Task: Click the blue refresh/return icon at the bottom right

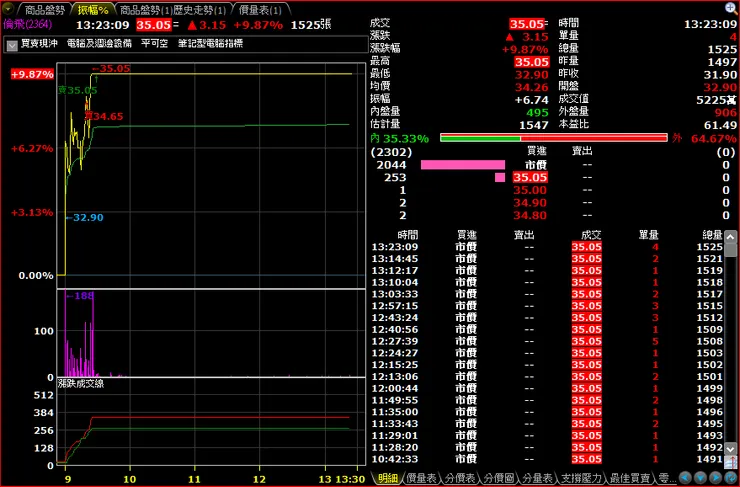Action: tap(731, 478)
